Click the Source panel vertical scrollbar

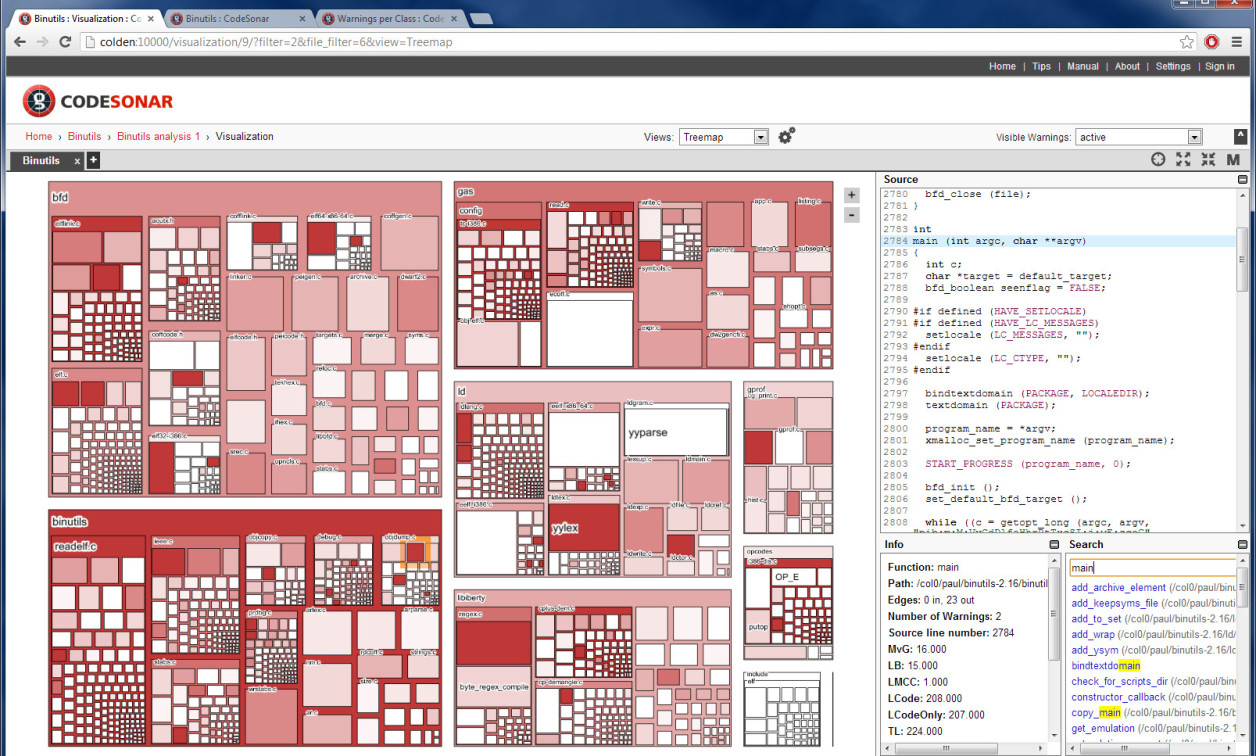pyautogui.click(x=1242, y=360)
